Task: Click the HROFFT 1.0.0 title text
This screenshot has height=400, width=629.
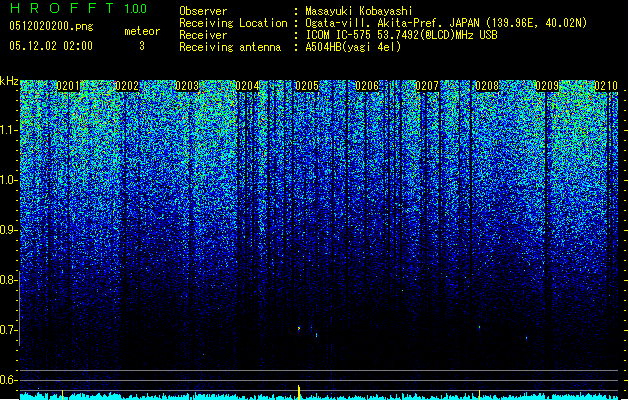Action: pos(79,8)
